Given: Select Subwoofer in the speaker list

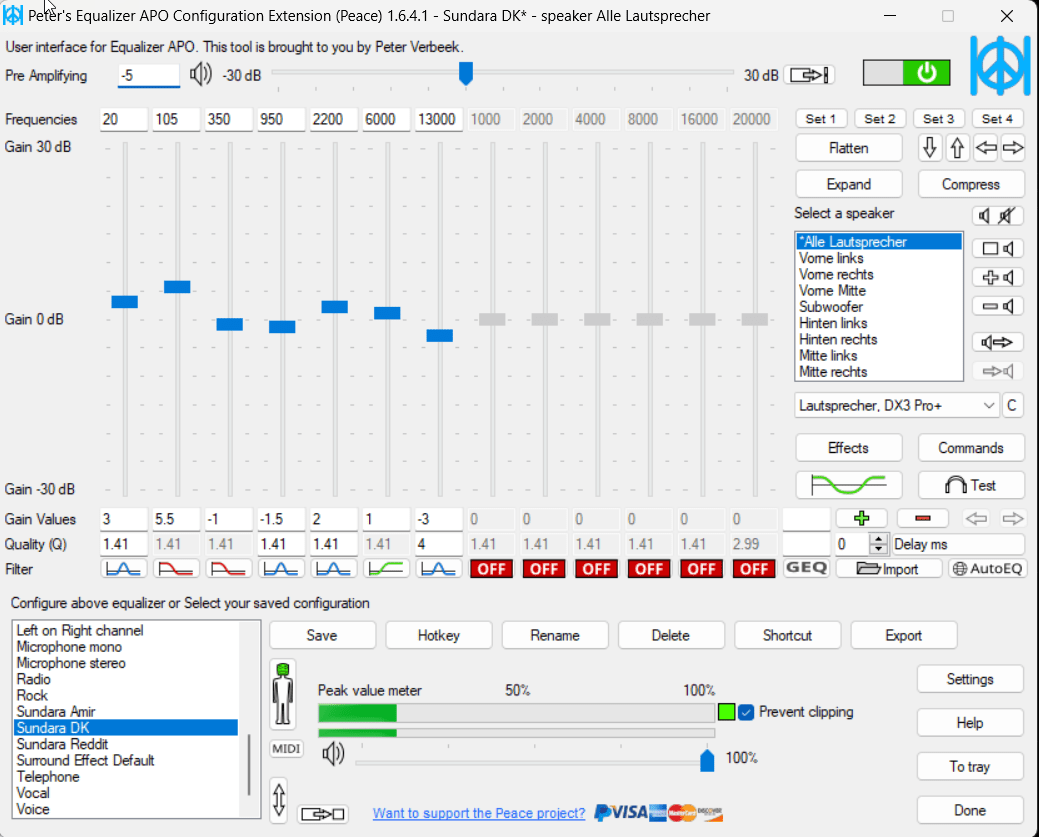Looking at the screenshot, I should [879, 307].
